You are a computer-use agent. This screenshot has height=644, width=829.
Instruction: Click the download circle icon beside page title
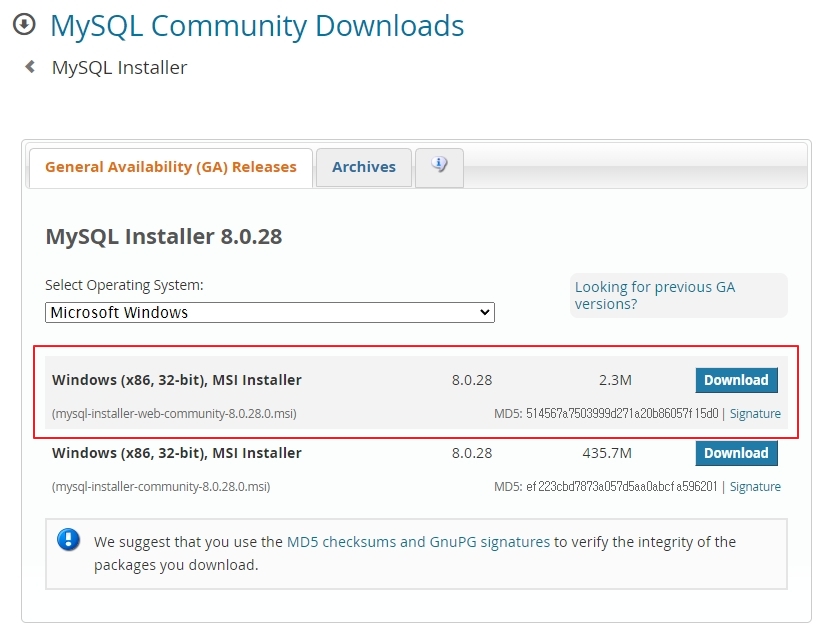24,24
